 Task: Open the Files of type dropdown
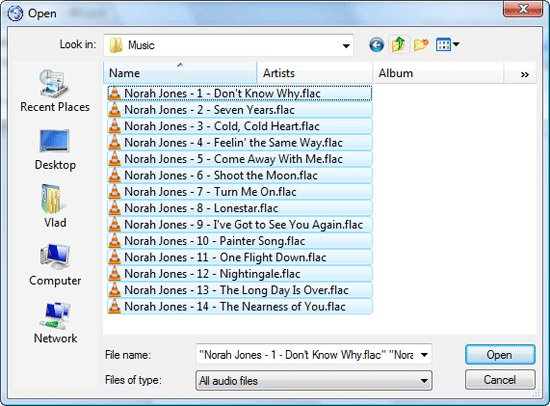pos(314,380)
